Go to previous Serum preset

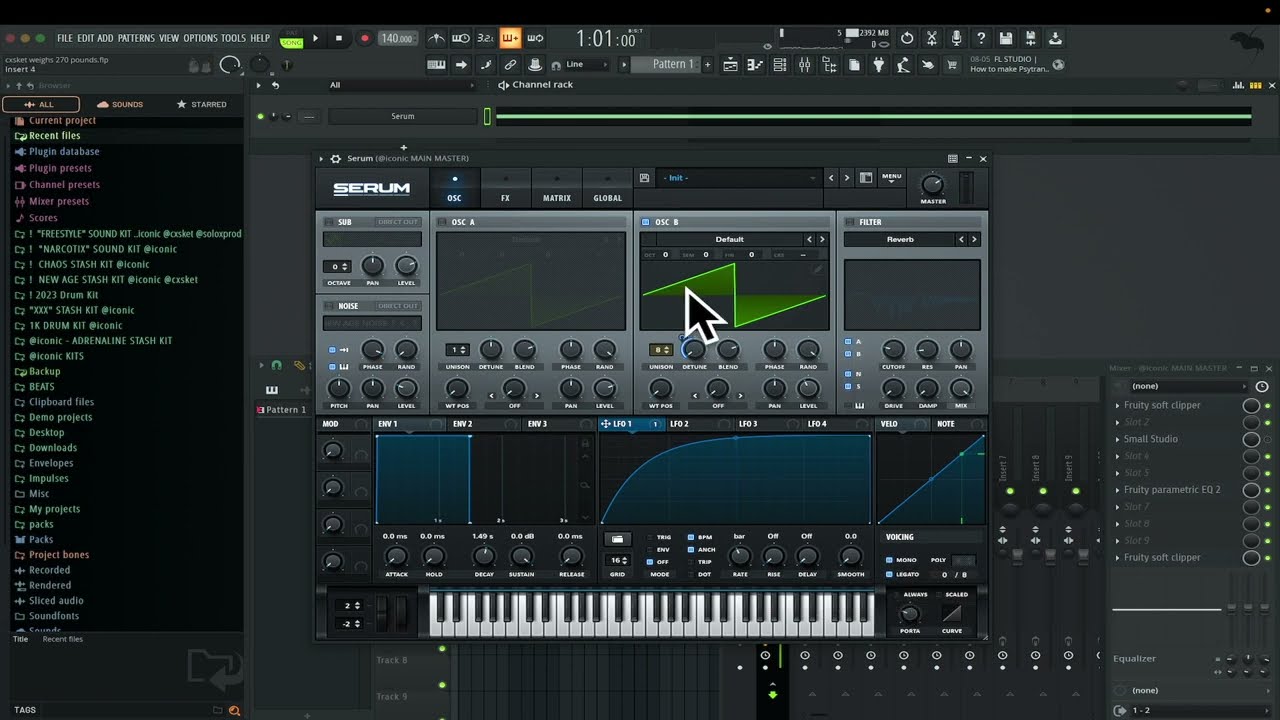(x=831, y=177)
